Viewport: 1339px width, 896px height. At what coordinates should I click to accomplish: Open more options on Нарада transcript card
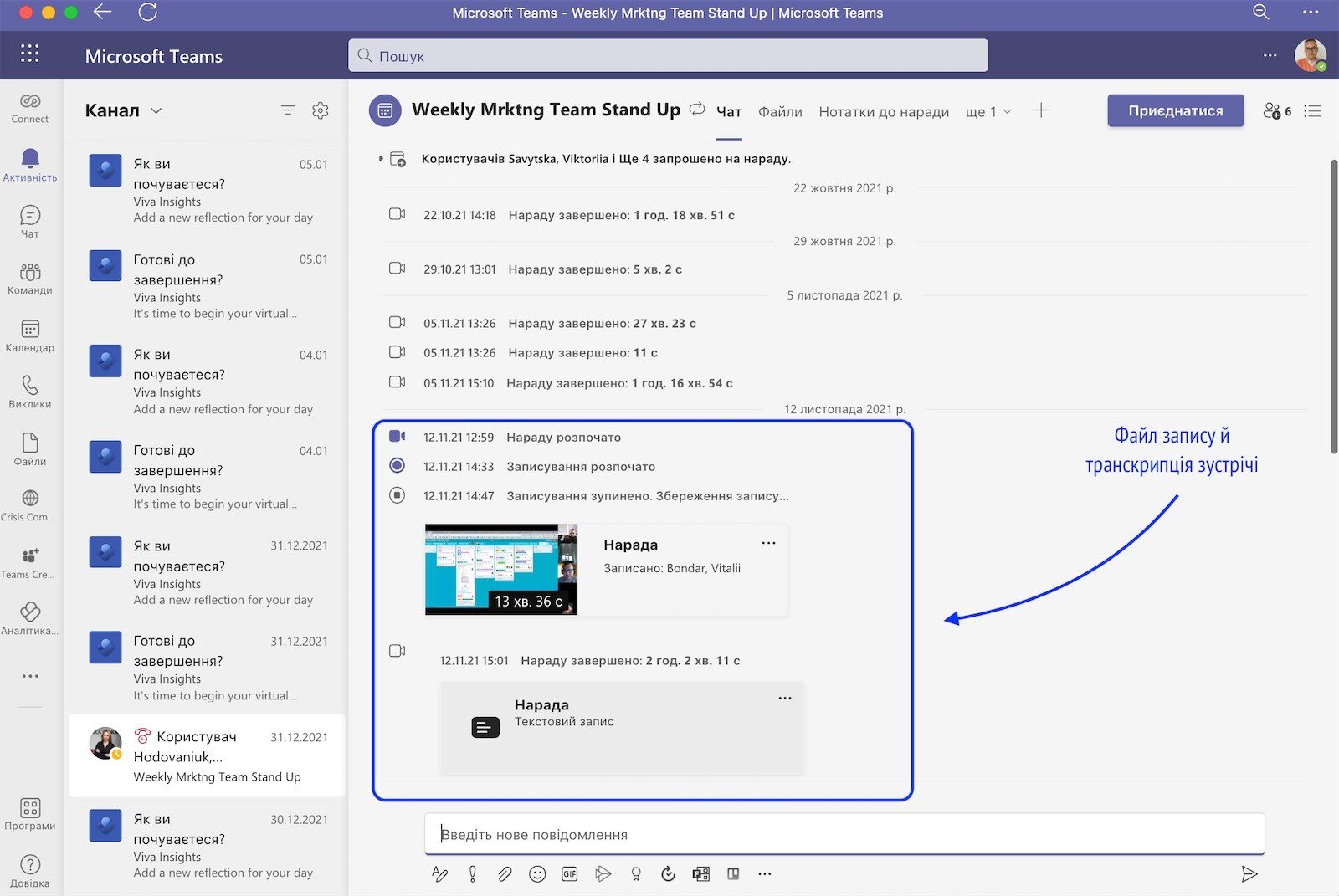[785, 699]
